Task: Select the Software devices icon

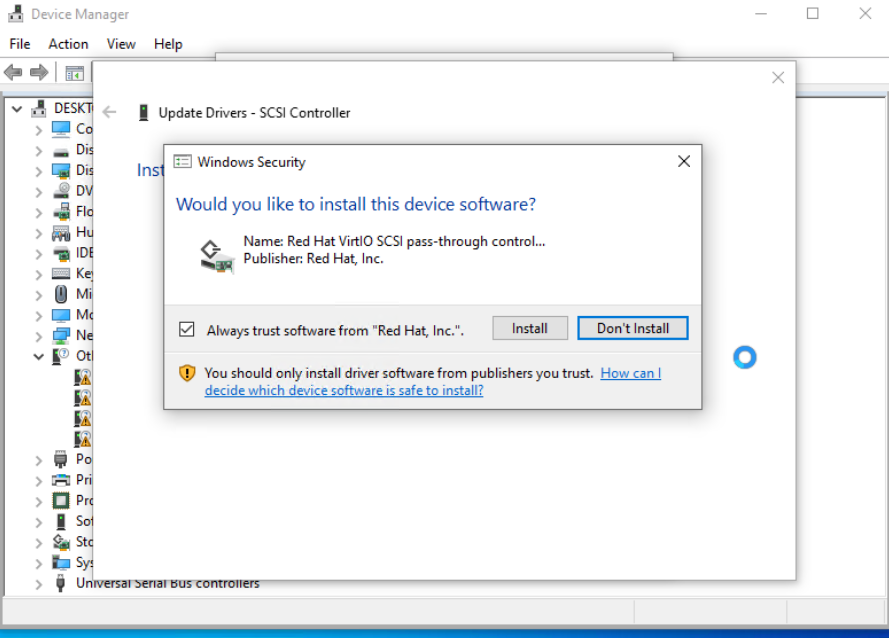Action: pos(61,521)
